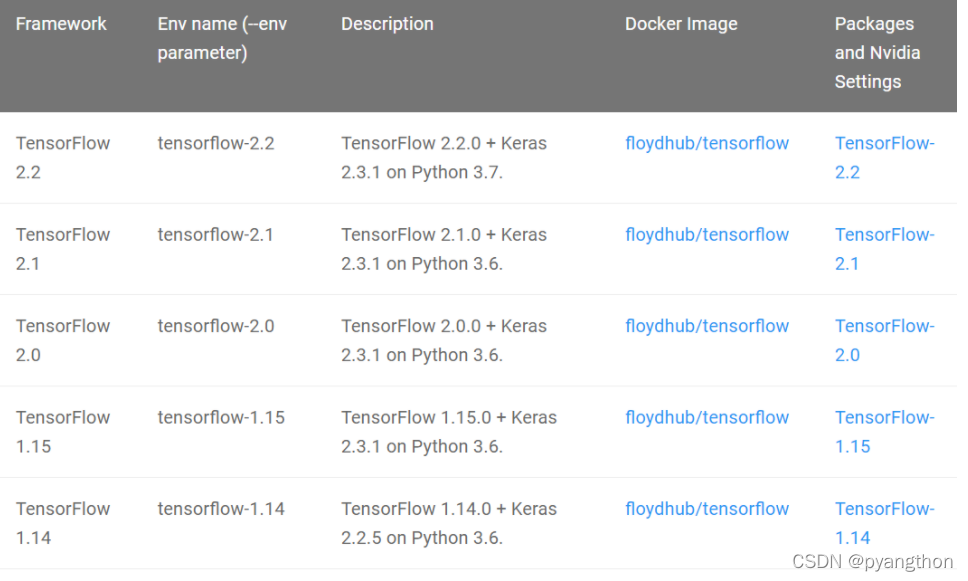Click description 'TensorFlow 2.1.0 + Keras 2.3.1'

pyautogui.click(x=444, y=249)
